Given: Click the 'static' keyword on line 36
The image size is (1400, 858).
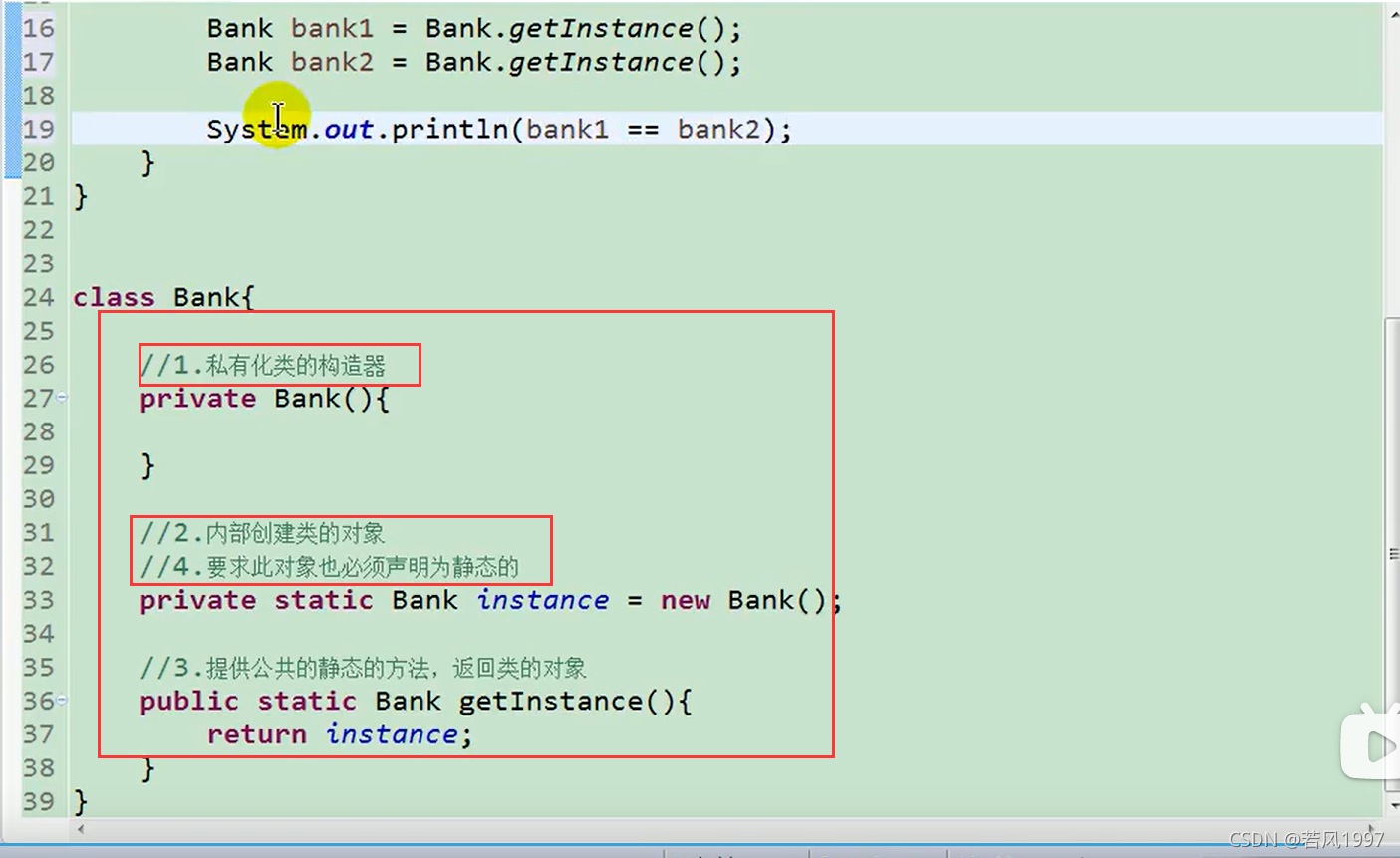Looking at the screenshot, I should [307, 701].
